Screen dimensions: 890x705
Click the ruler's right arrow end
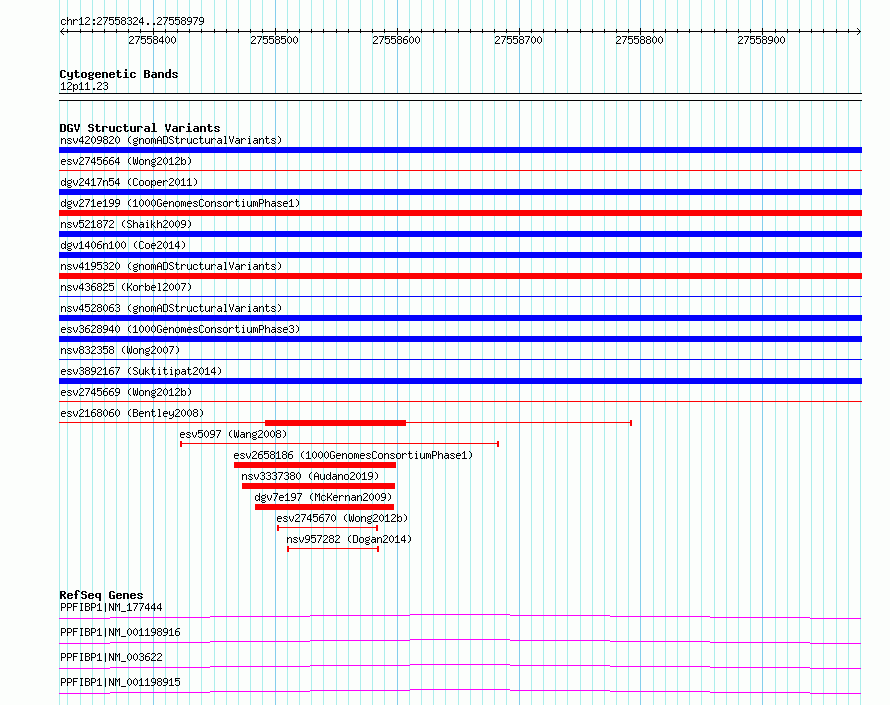(x=859, y=32)
